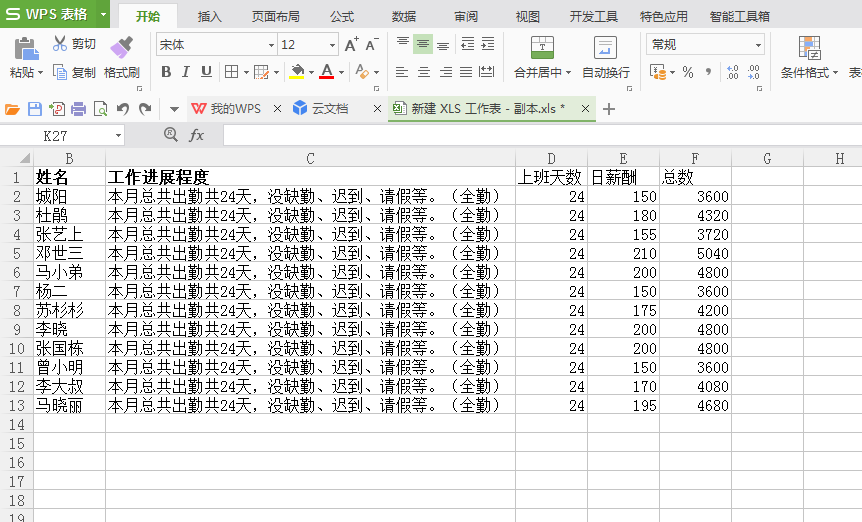Viewport: 862px width, 522px height.
Task: Click the Cut (剪切) scissors icon
Action: pos(60,44)
